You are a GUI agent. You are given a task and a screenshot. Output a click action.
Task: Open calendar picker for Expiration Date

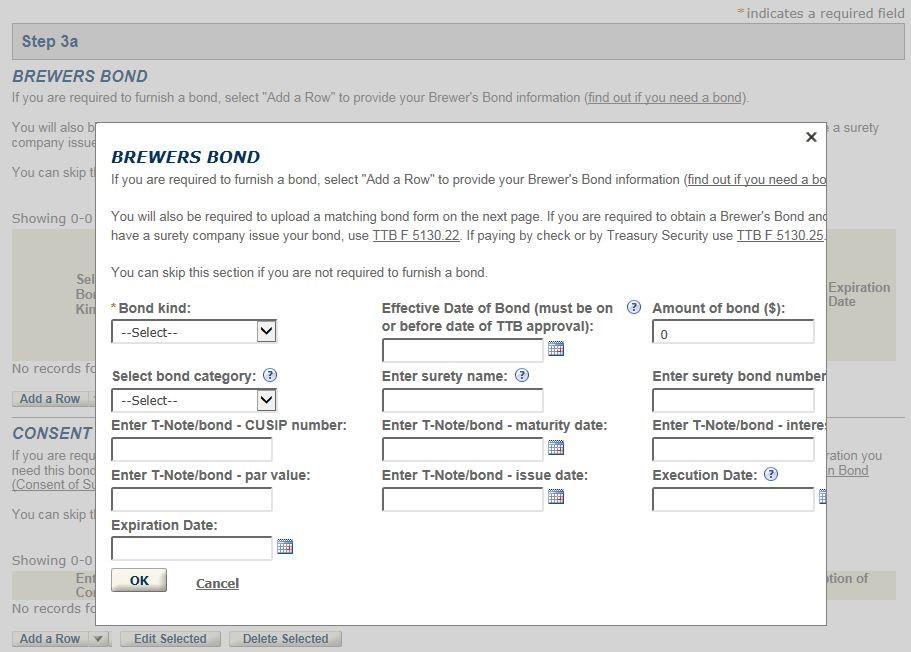[x=285, y=547]
